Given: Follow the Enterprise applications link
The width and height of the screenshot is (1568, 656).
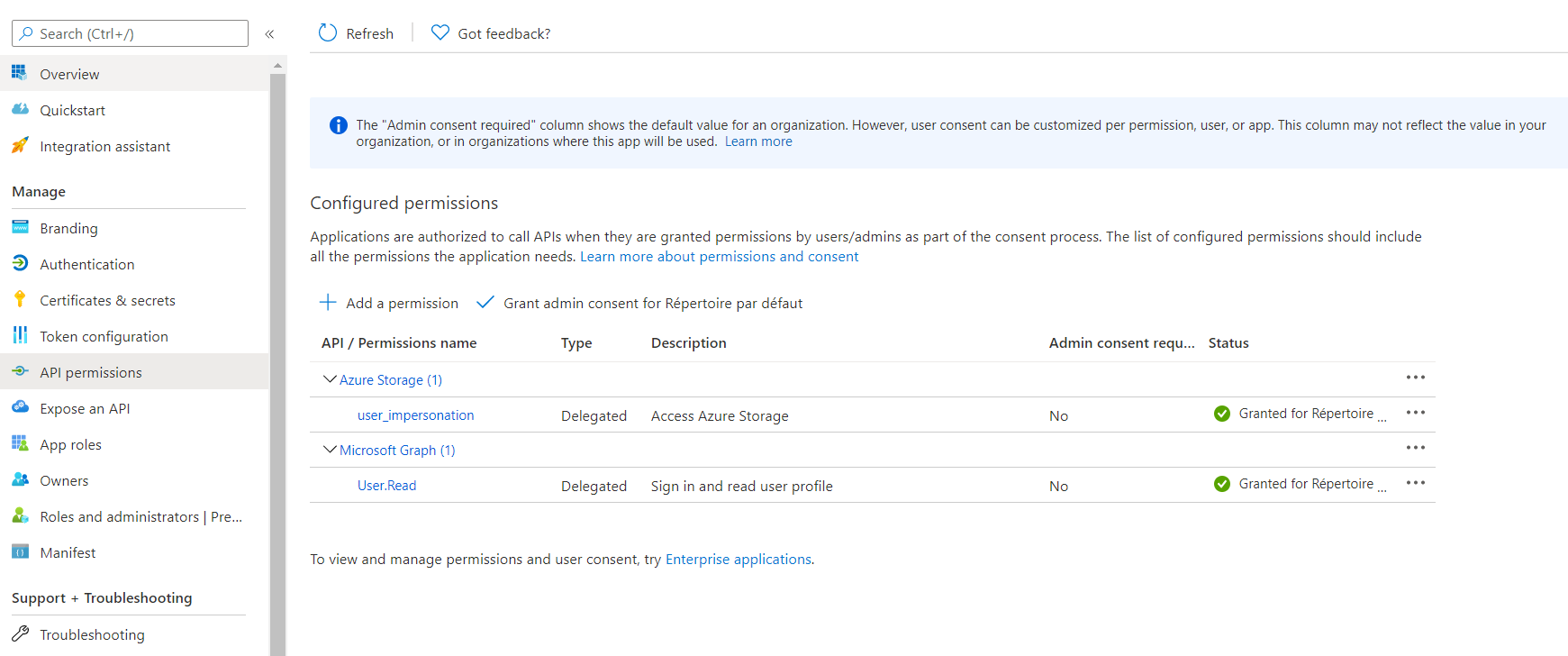Looking at the screenshot, I should coord(738,560).
